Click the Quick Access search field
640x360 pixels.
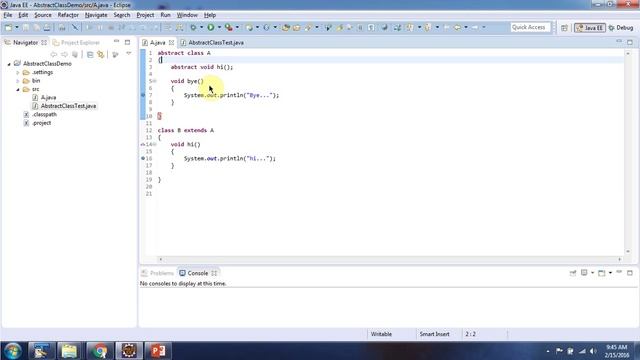[530, 27]
